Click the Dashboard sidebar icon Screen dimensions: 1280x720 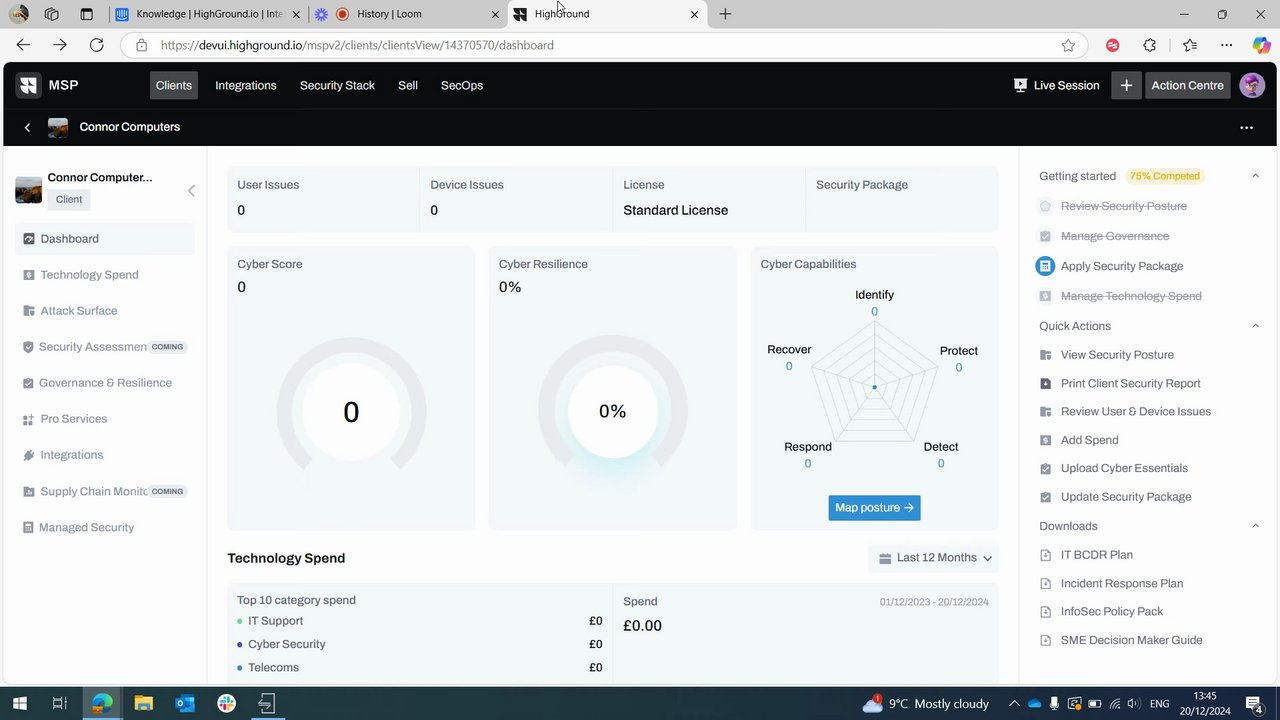[29, 239]
